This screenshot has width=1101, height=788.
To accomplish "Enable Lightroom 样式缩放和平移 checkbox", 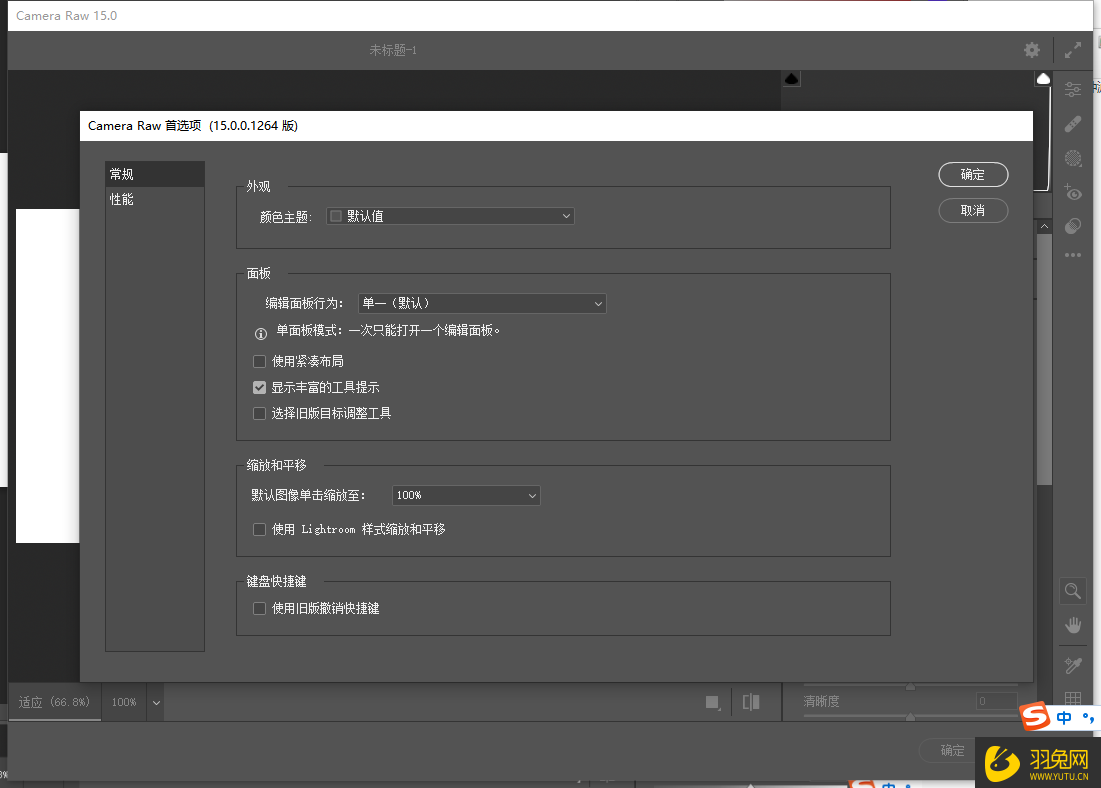I will click(259, 529).
